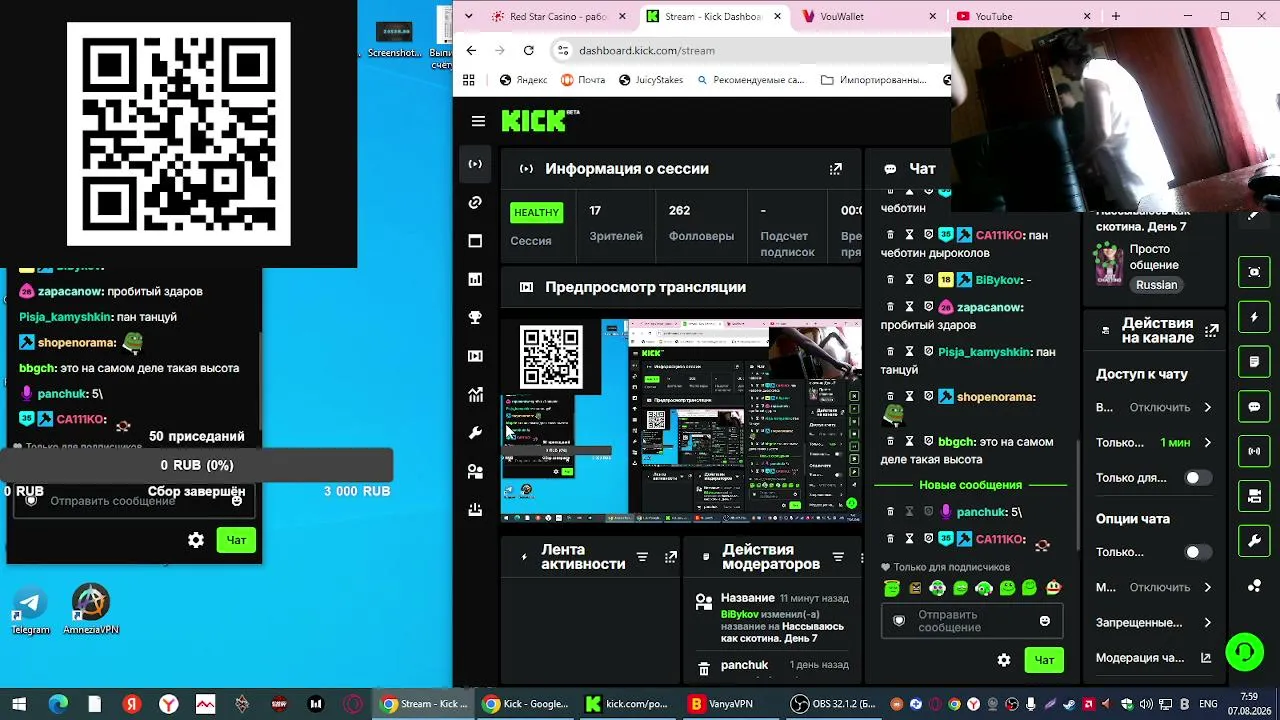Open the Kick sidebar hamburger menu
This screenshot has width=1280, height=720.
478,121
